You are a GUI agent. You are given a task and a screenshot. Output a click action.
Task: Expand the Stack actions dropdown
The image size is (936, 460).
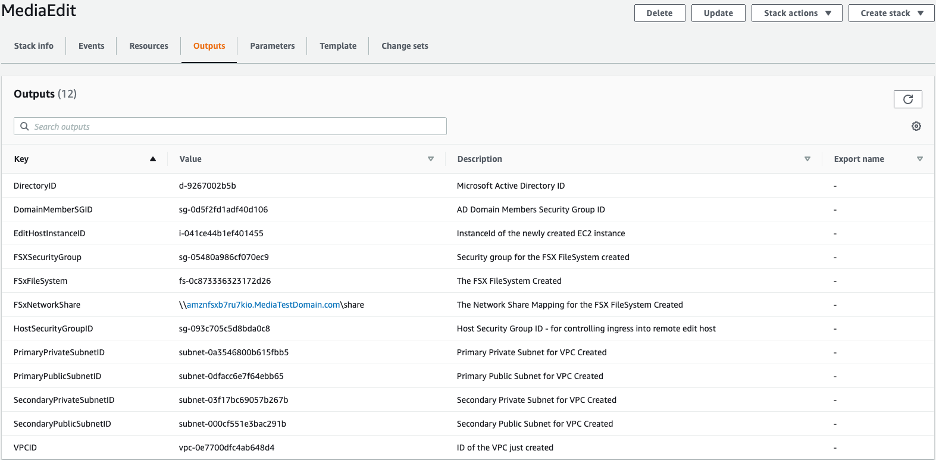796,13
